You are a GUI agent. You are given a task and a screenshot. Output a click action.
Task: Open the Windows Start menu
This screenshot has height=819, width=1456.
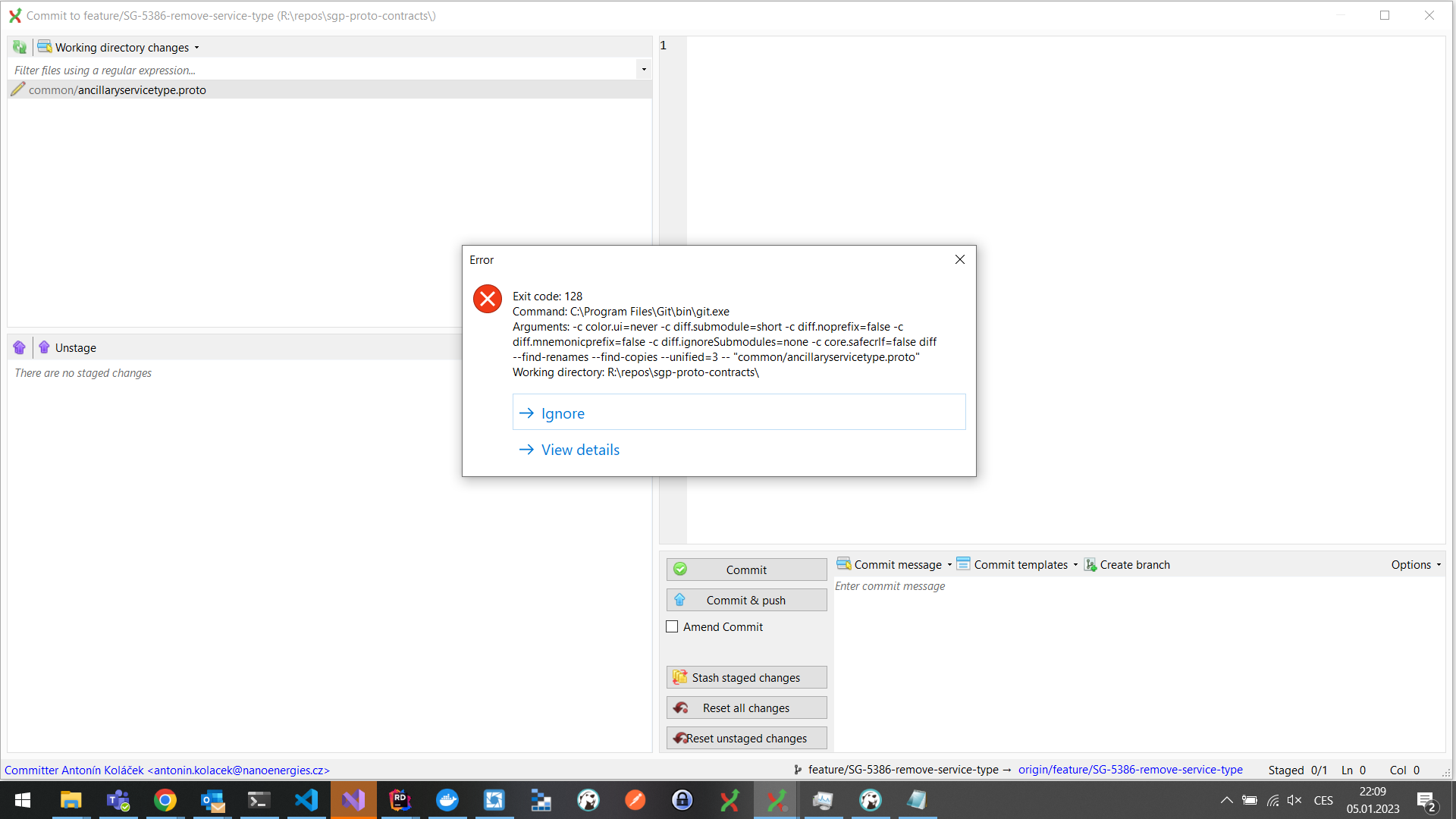(x=22, y=800)
